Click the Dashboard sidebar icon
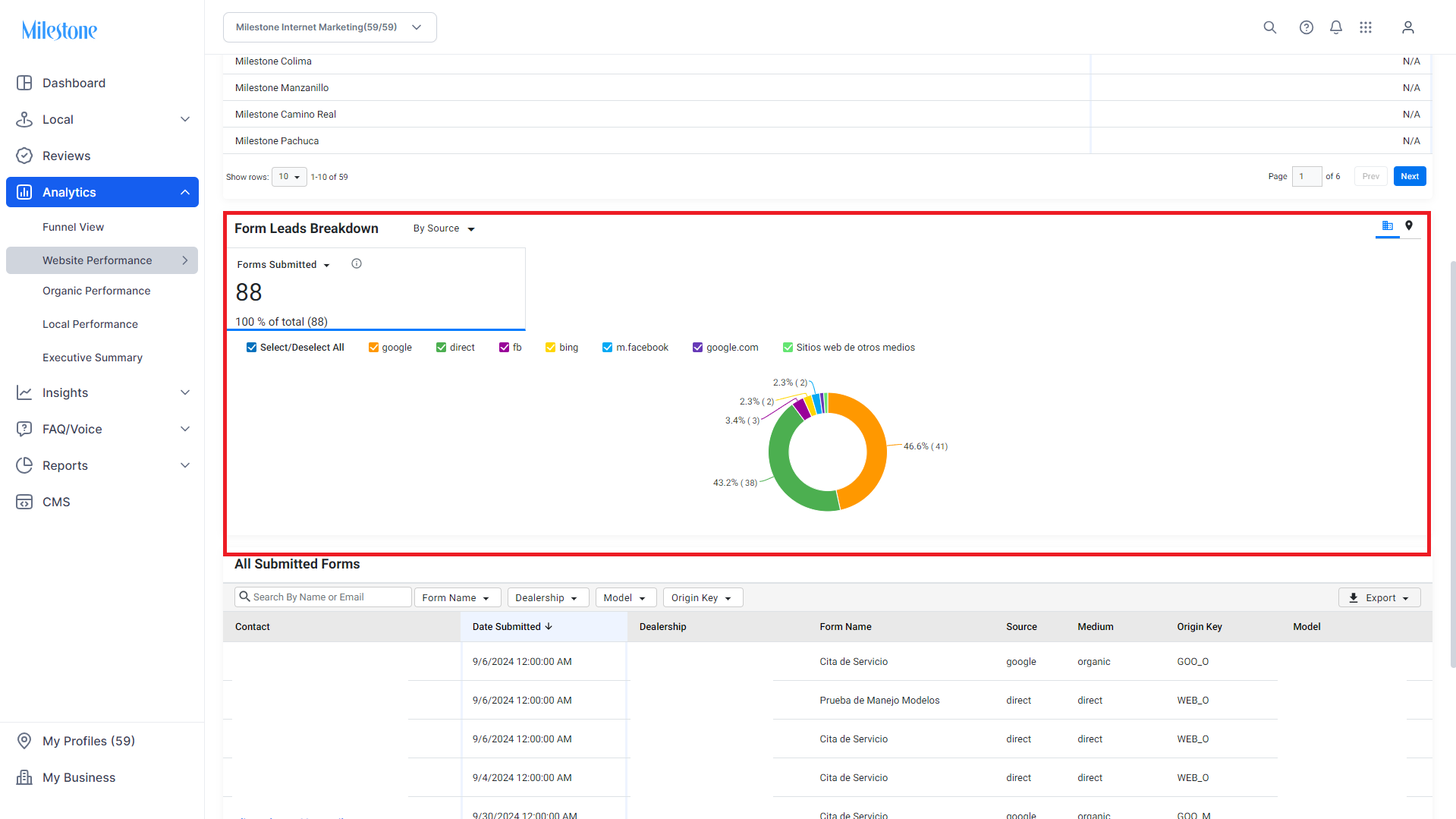 pos(24,83)
